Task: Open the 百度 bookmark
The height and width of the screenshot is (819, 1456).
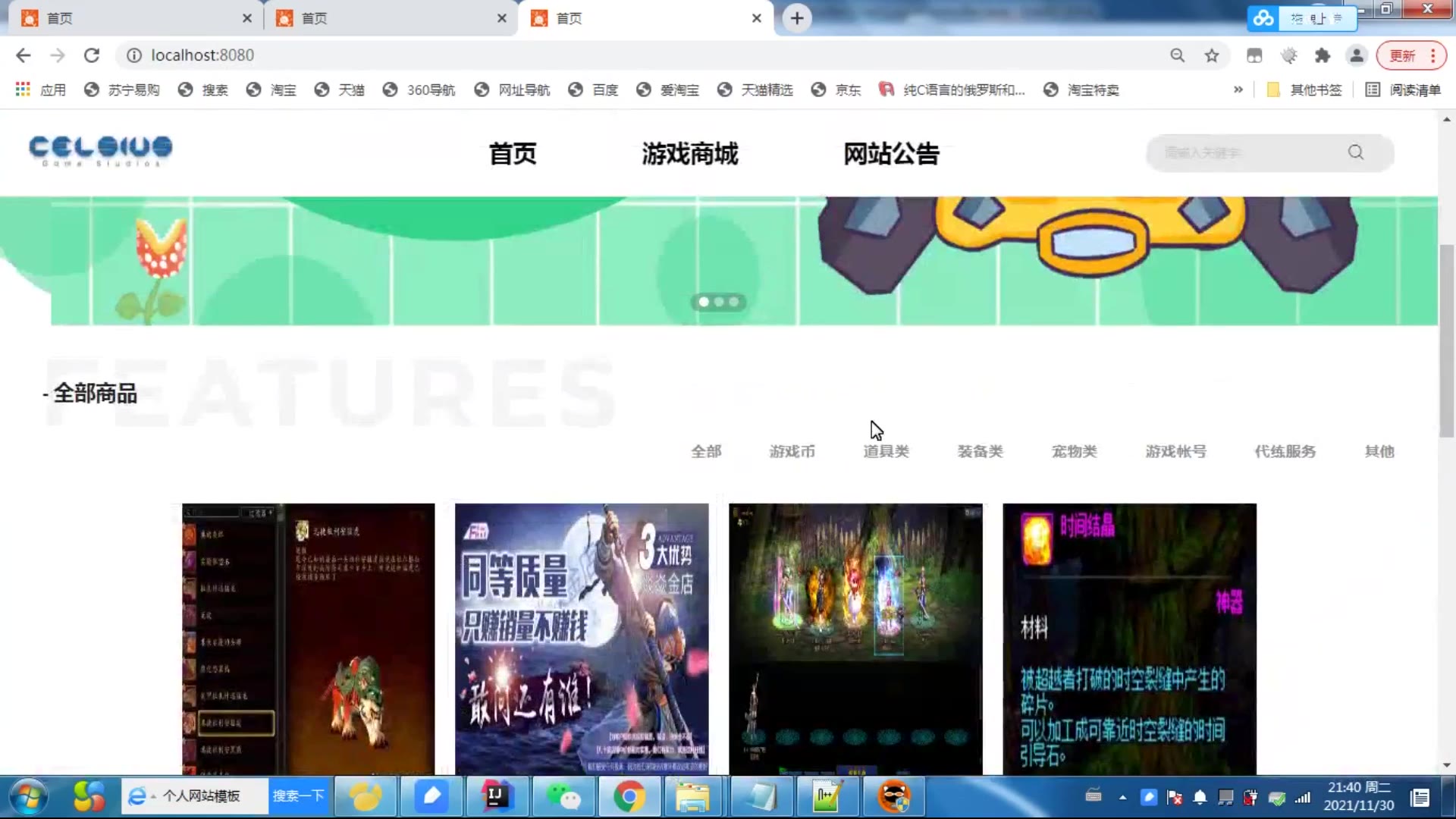Action: pos(594,89)
